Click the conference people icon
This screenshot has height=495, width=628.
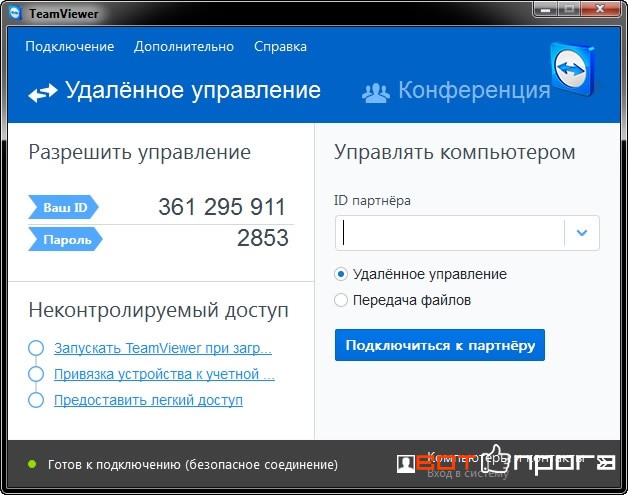(x=375, y=93)
